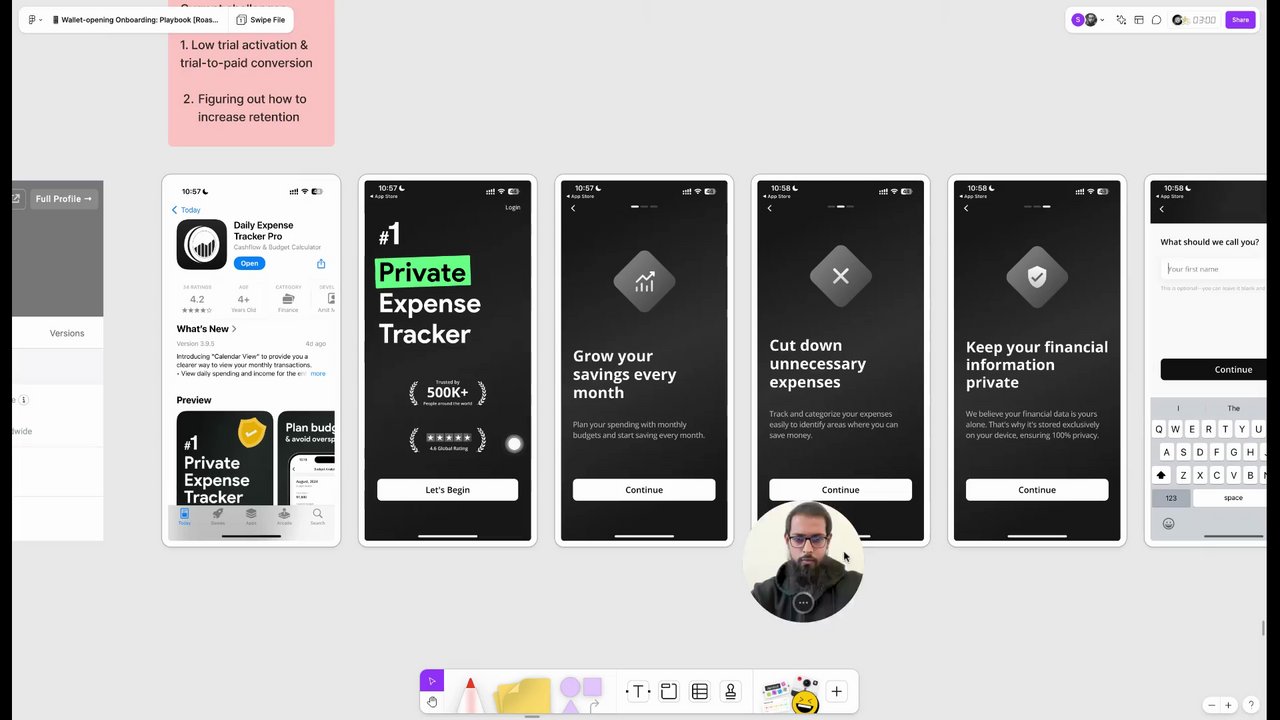Click the presenter webcam bubble options dots
1280x720 pixels.
pyautogui.click(x=802, y=603)
